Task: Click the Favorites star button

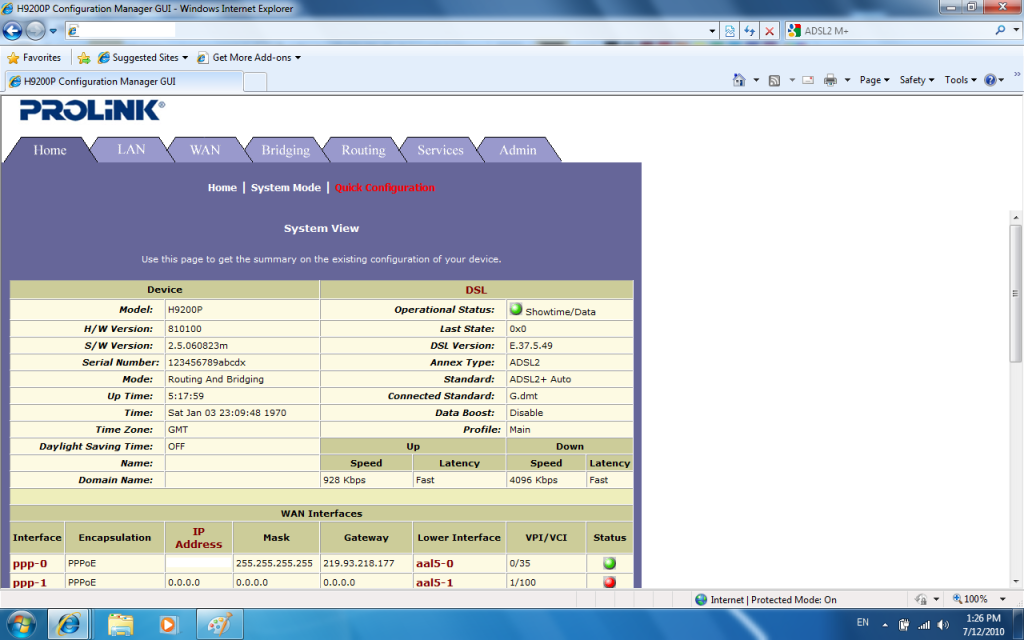Action: (x=34, y=58)
